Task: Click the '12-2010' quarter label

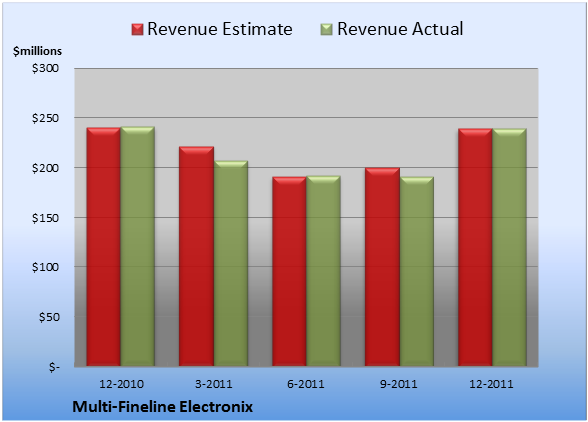Action: (121, 384)
